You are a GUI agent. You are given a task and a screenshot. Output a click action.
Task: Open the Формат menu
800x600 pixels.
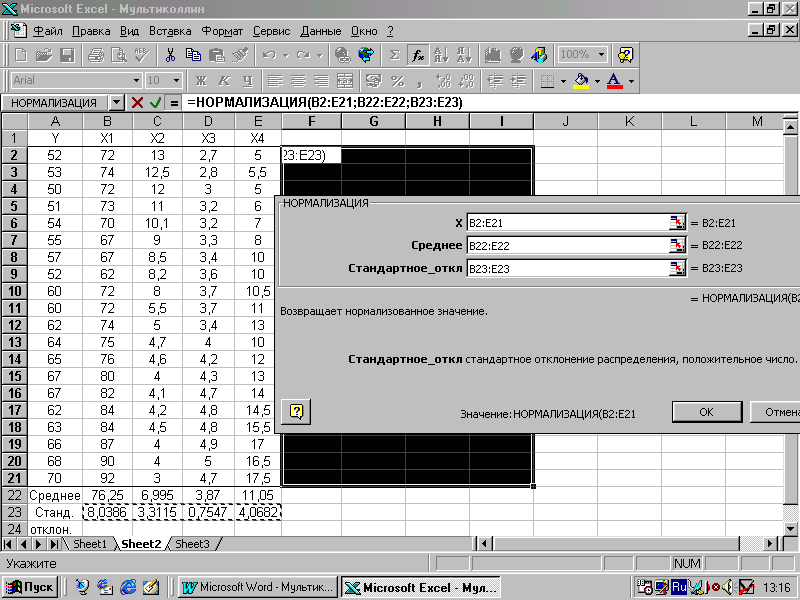(x=221, y=31)
